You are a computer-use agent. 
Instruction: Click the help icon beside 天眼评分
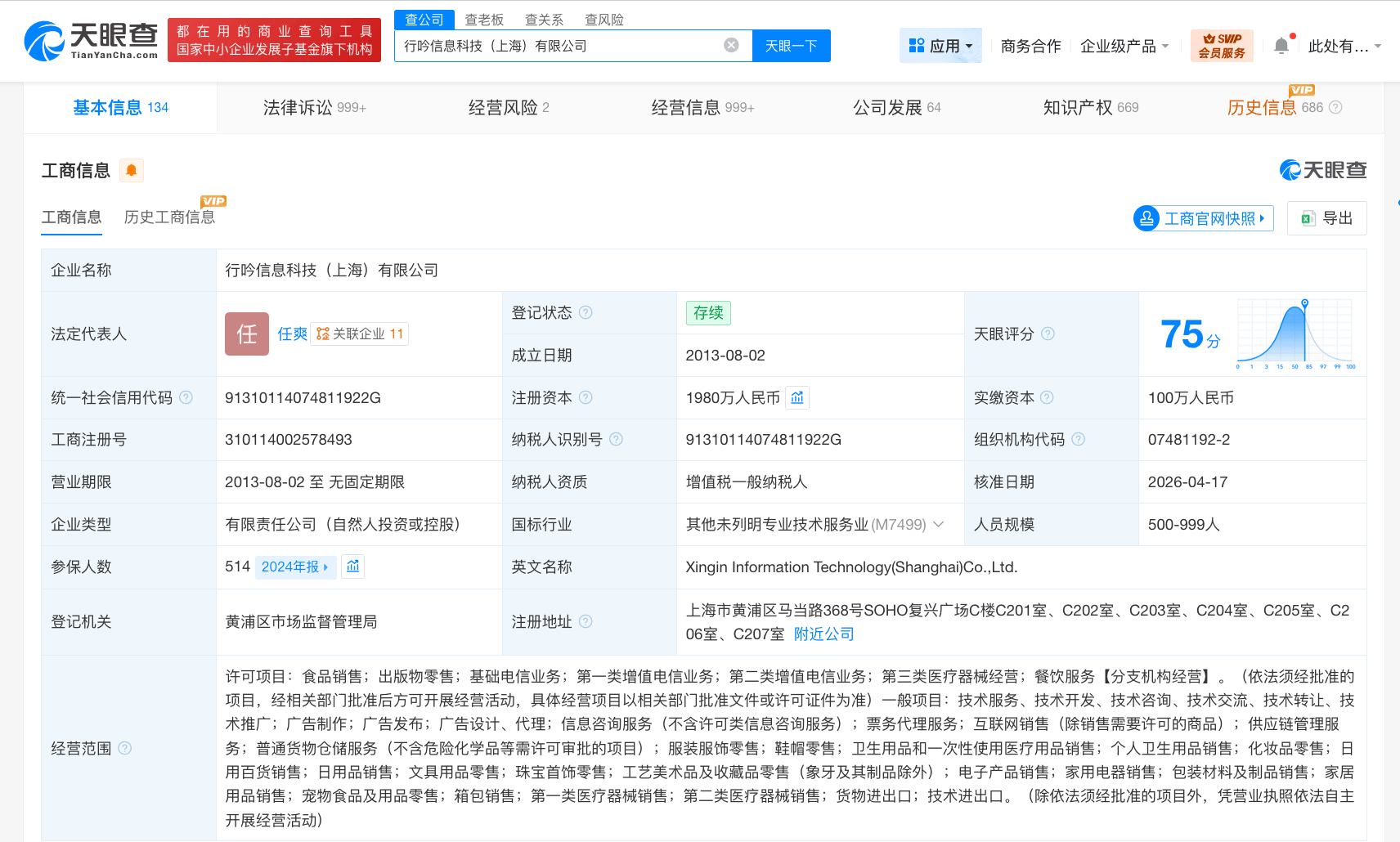1048,334
